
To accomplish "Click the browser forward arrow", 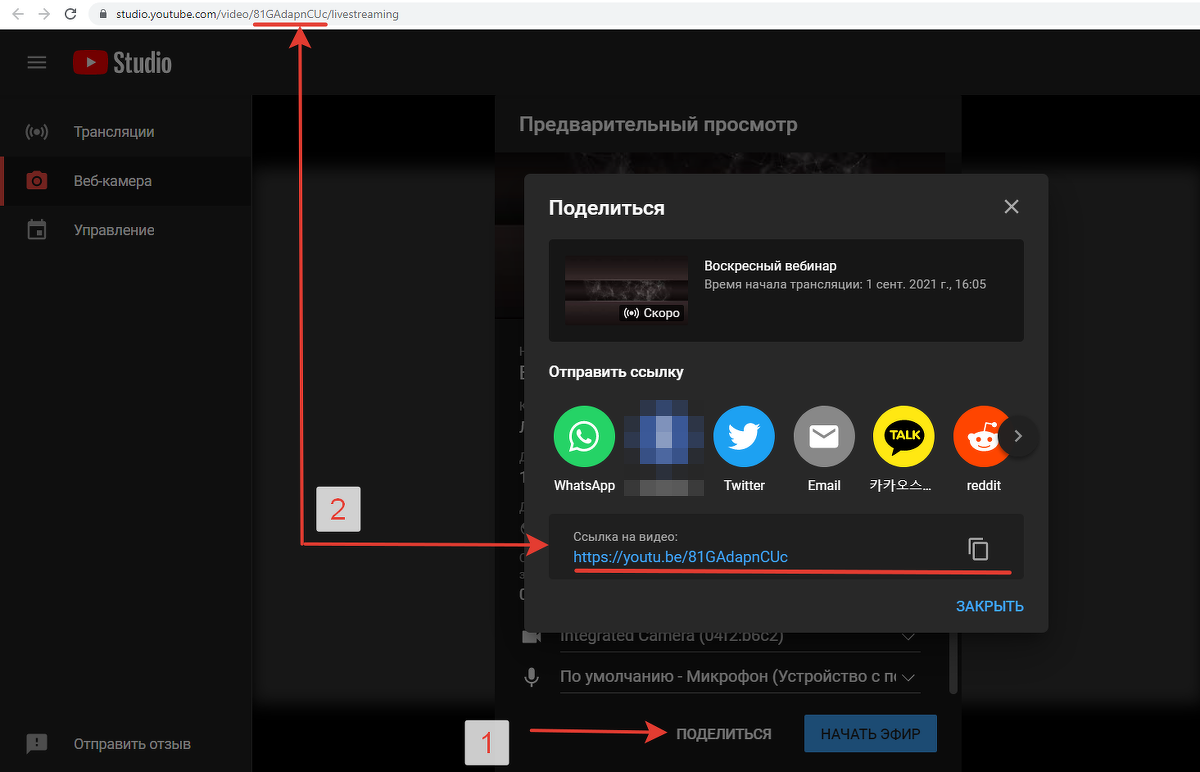I will pos(43,14).
